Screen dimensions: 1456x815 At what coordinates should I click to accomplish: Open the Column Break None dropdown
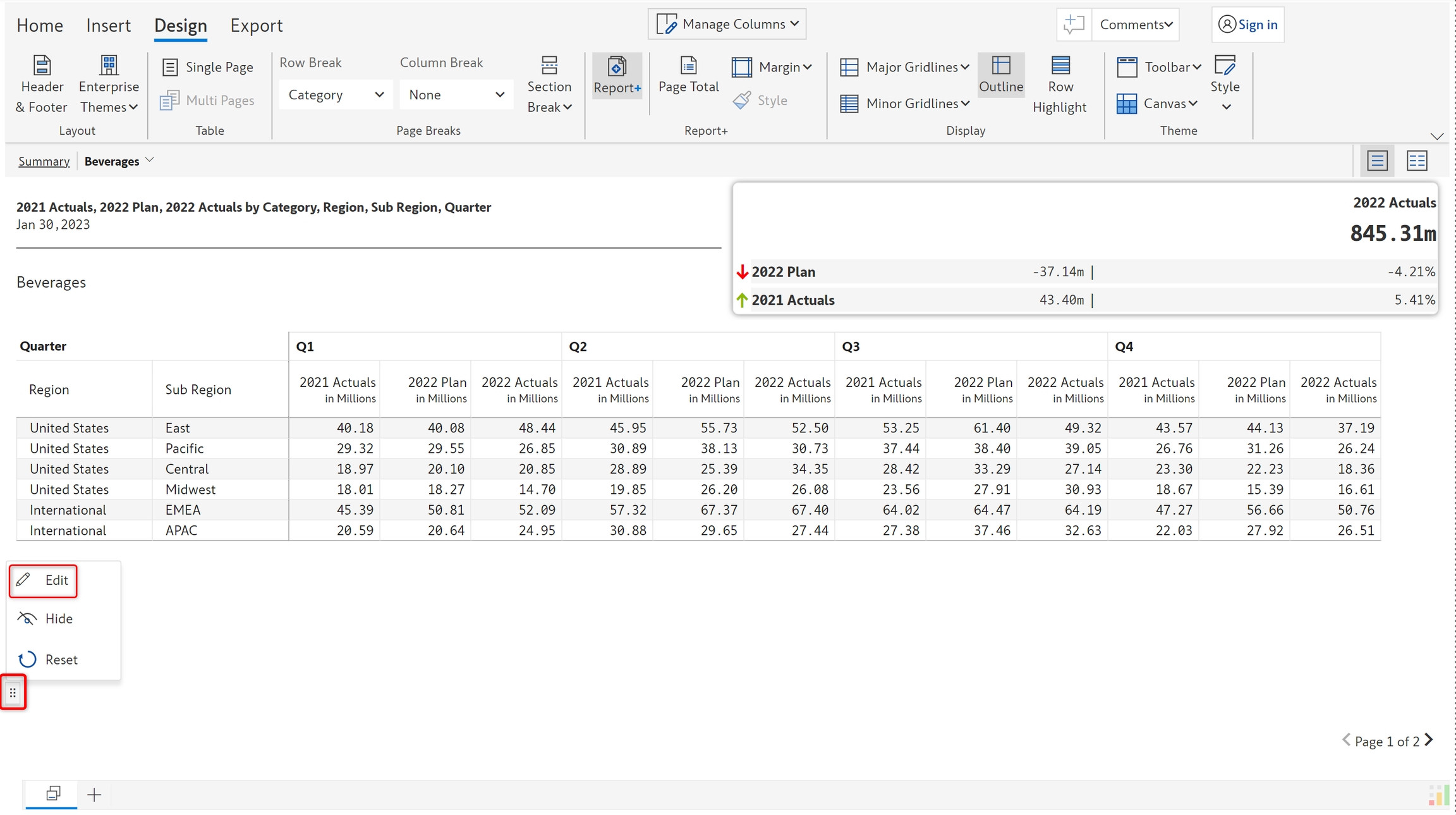click(456, 95)
